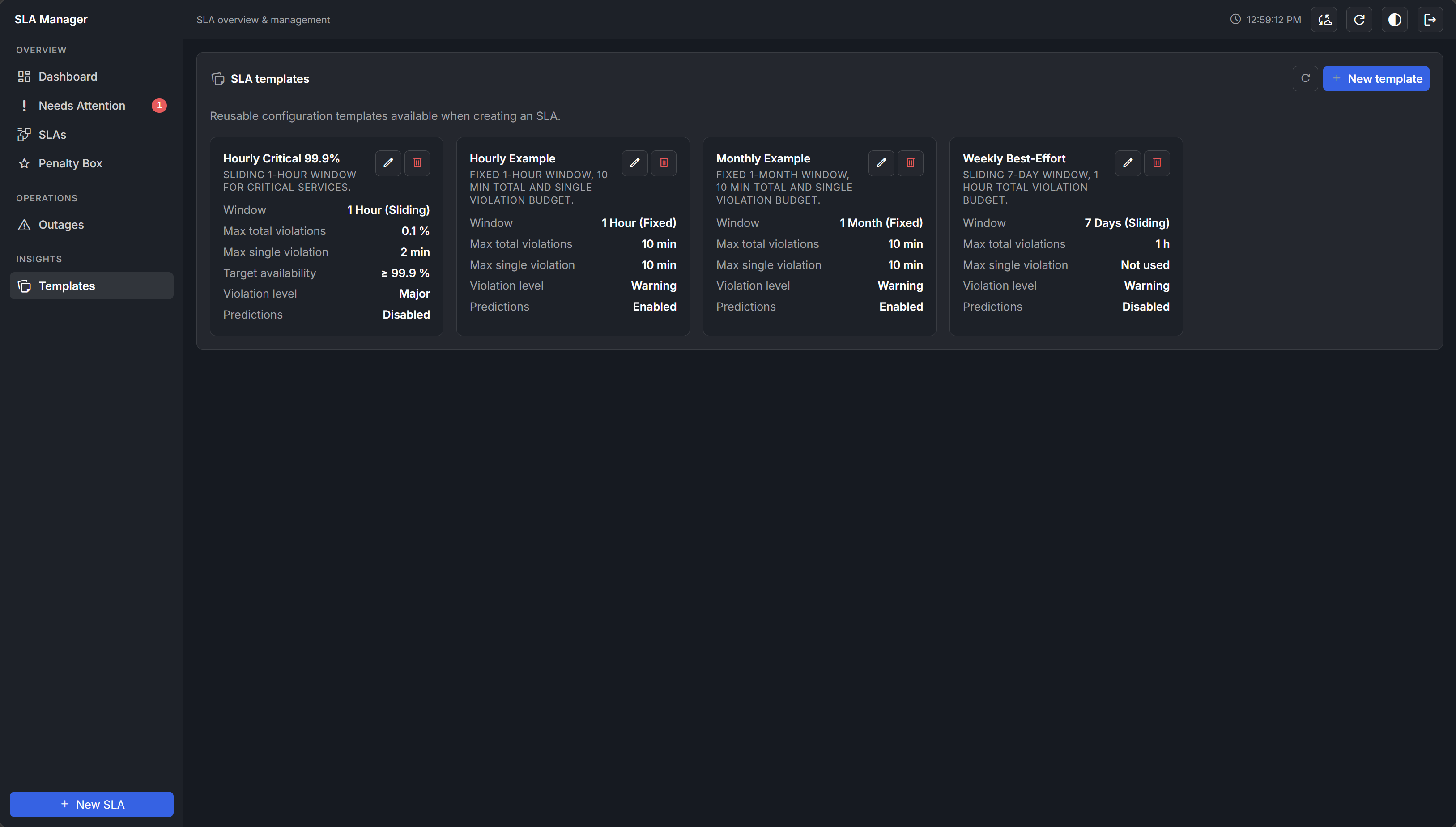The image size is (1456, 827).
Task: Click the '1 h' max total violations value
Action: 1162,244
